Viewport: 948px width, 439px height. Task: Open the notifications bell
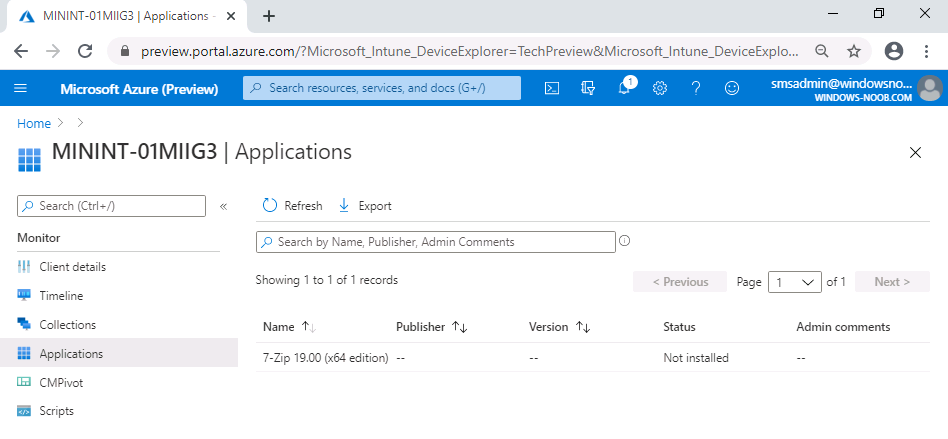click(x=625, y=88)
